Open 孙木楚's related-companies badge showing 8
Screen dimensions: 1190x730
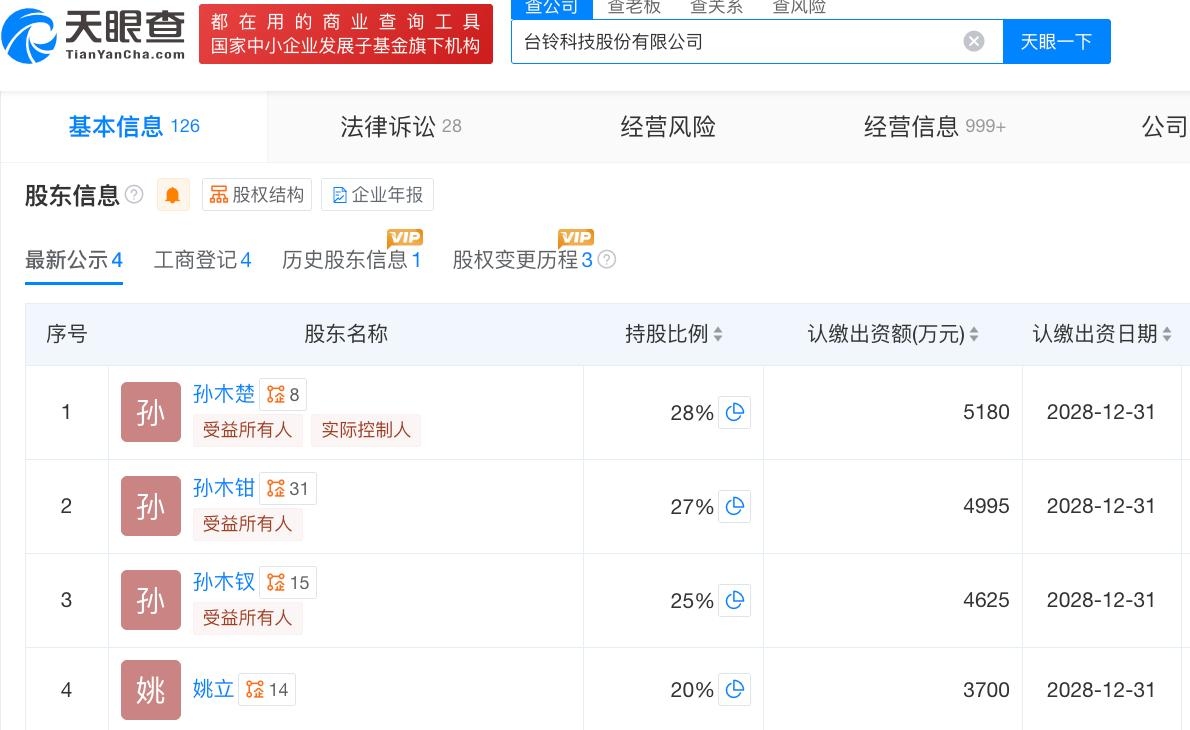click(283, 394)
